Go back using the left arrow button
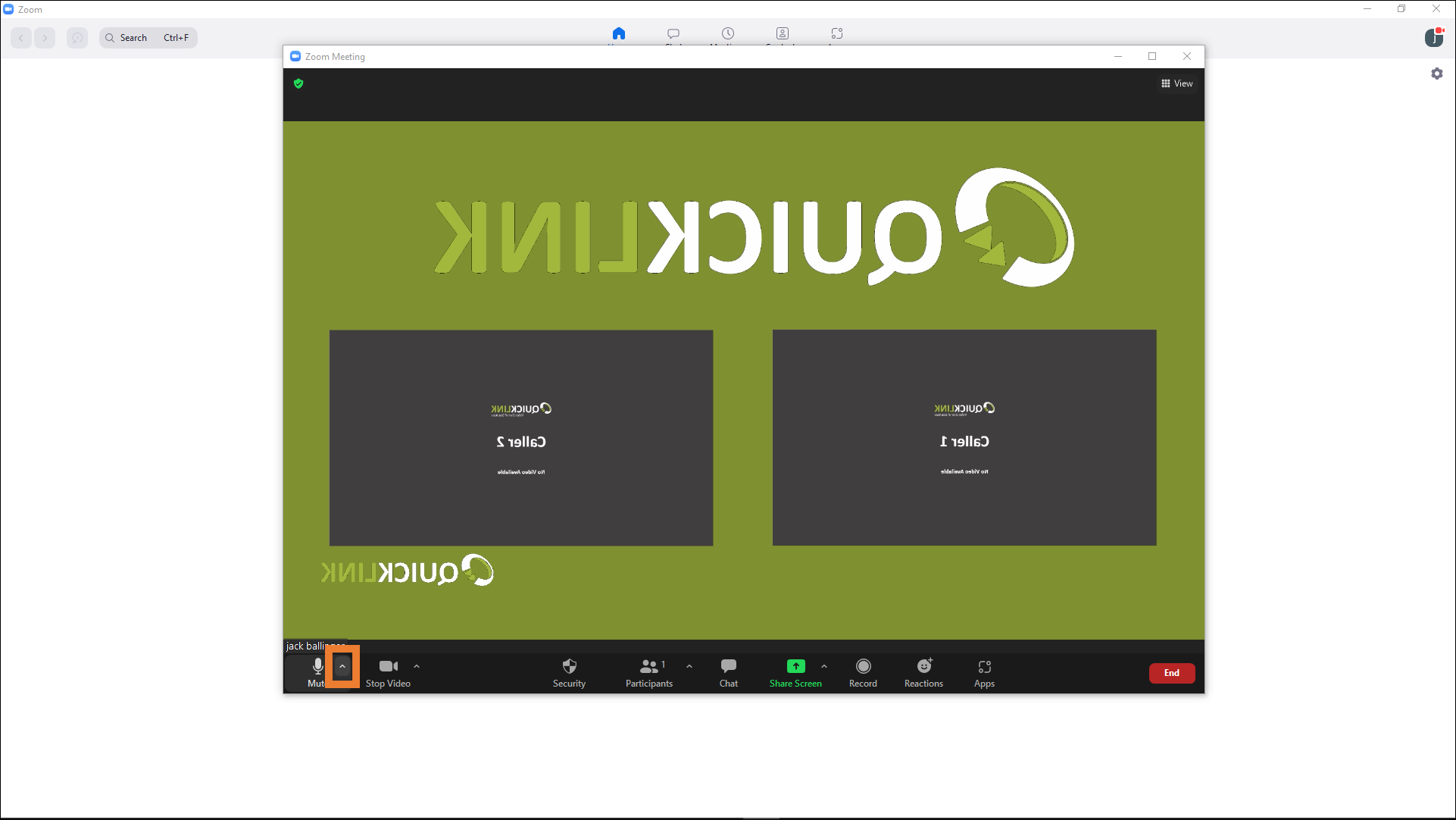The height and width of the screenshot is (820, 1456). tap(21, 38)
